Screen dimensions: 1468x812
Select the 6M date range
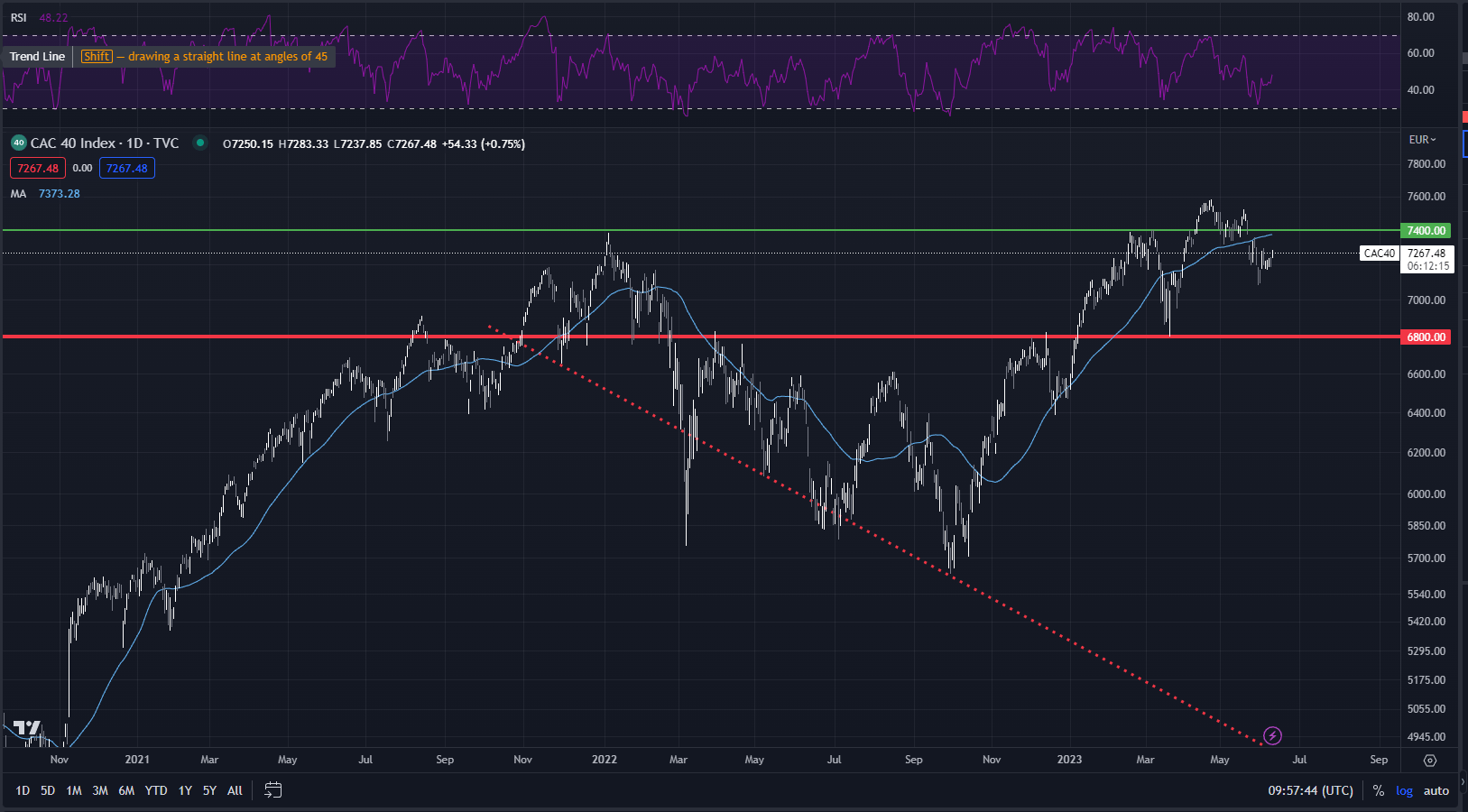[x=126, y=790]
